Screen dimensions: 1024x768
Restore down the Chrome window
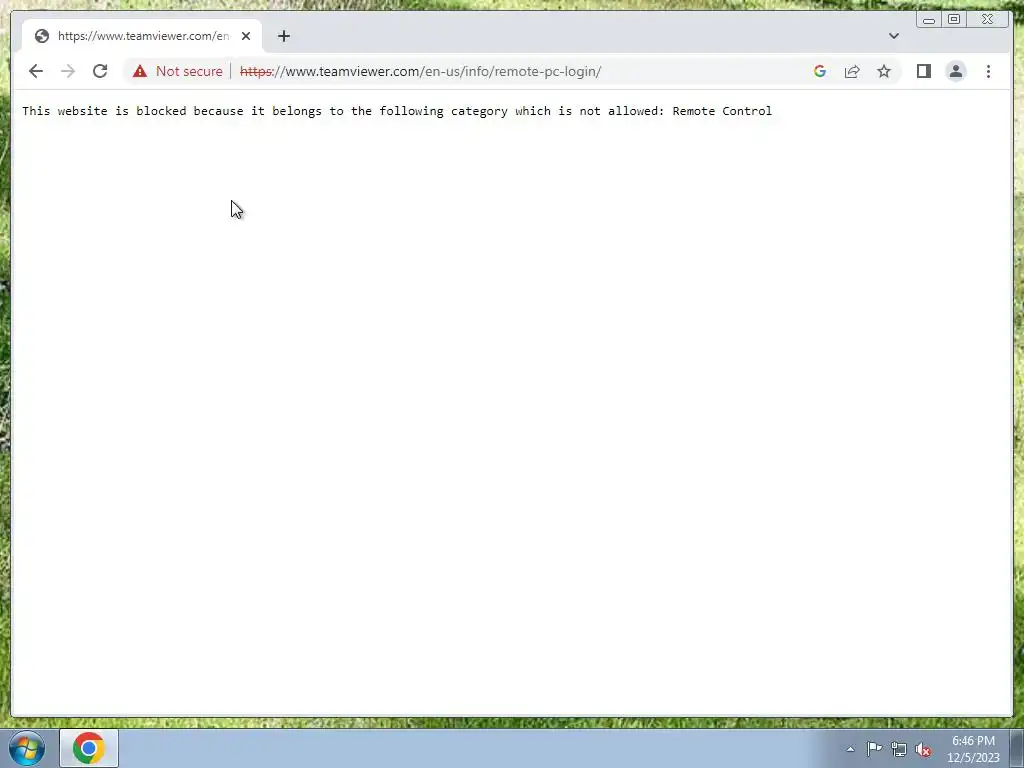[x=954, y=20]
